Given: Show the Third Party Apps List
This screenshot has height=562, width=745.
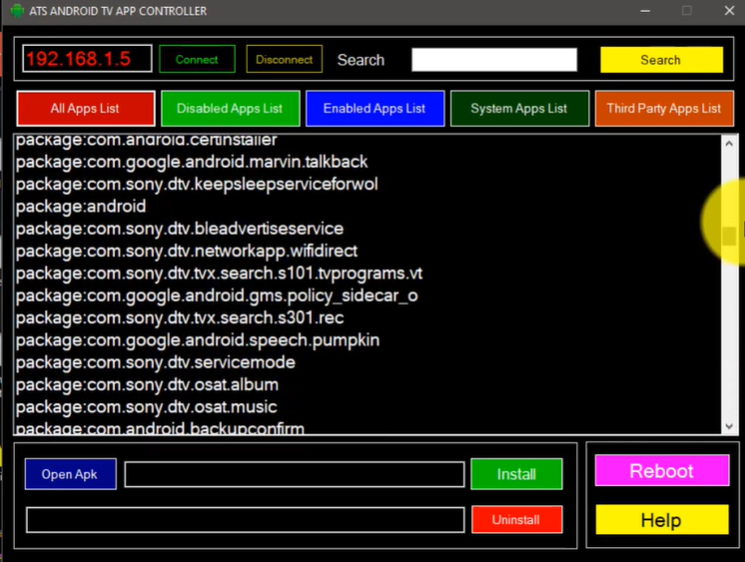Looking at the screenshot, I should pyautogui.click(x=664, y=109).
